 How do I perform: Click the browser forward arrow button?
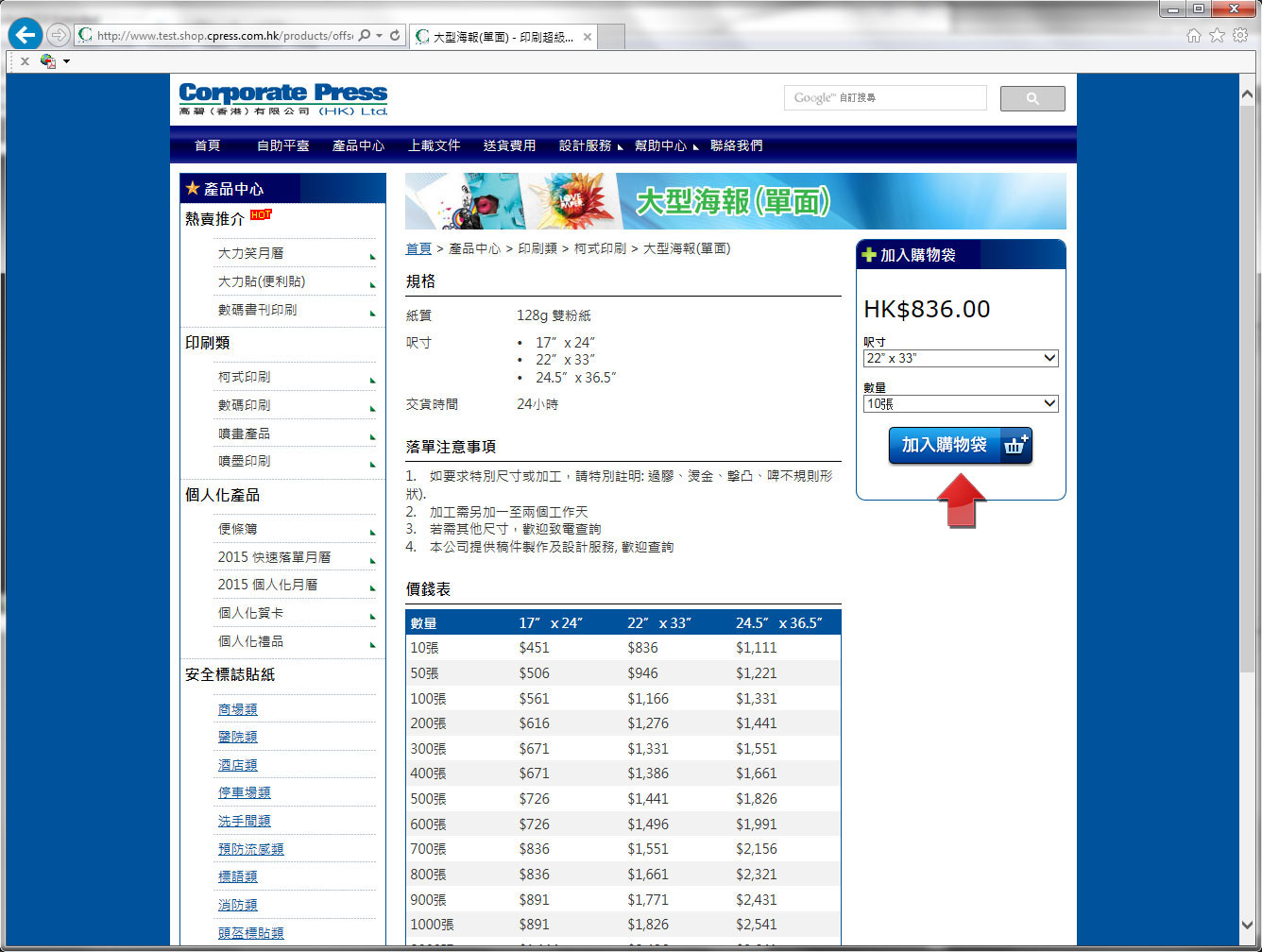click(x=59, y=35)
